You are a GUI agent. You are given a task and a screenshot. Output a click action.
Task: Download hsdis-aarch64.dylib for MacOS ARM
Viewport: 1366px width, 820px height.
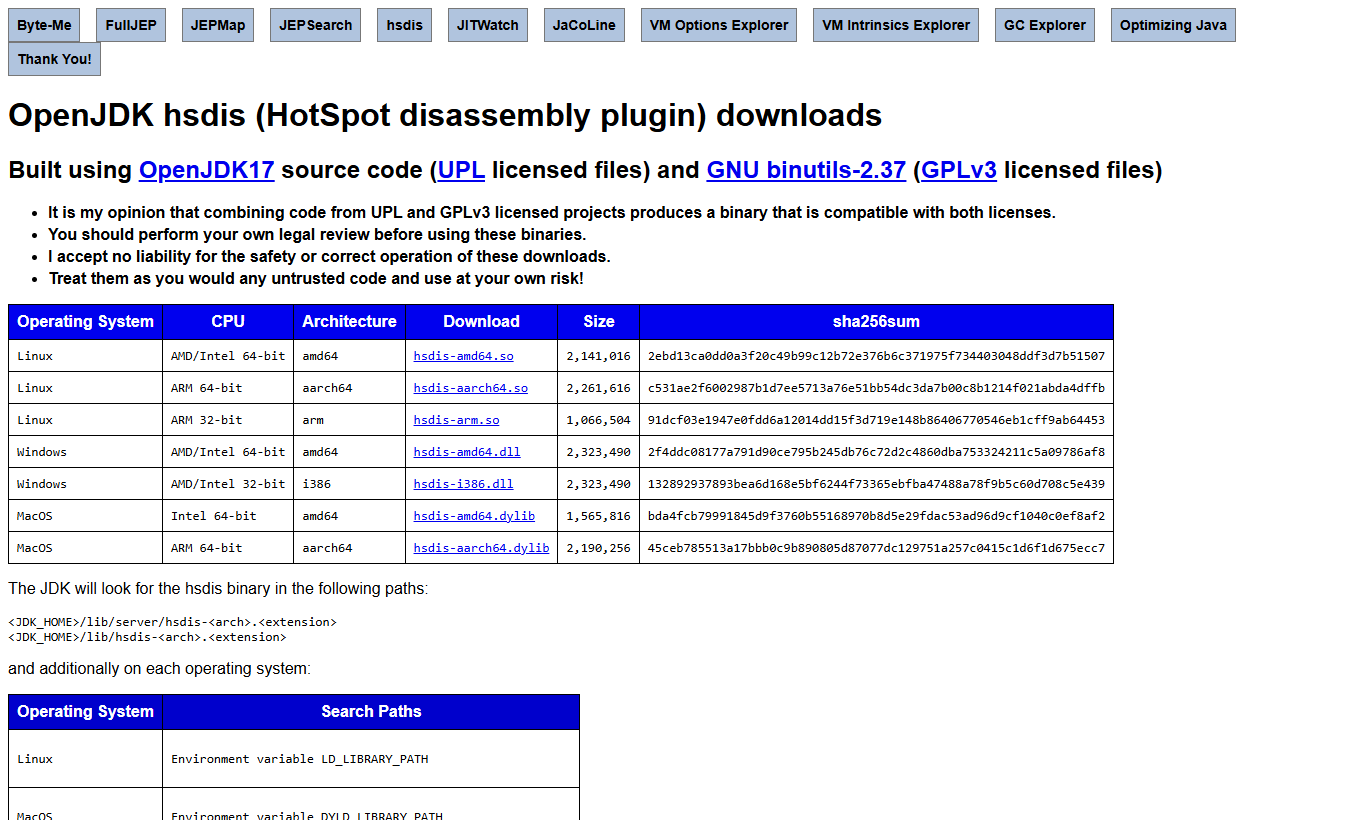click(482, 548)
